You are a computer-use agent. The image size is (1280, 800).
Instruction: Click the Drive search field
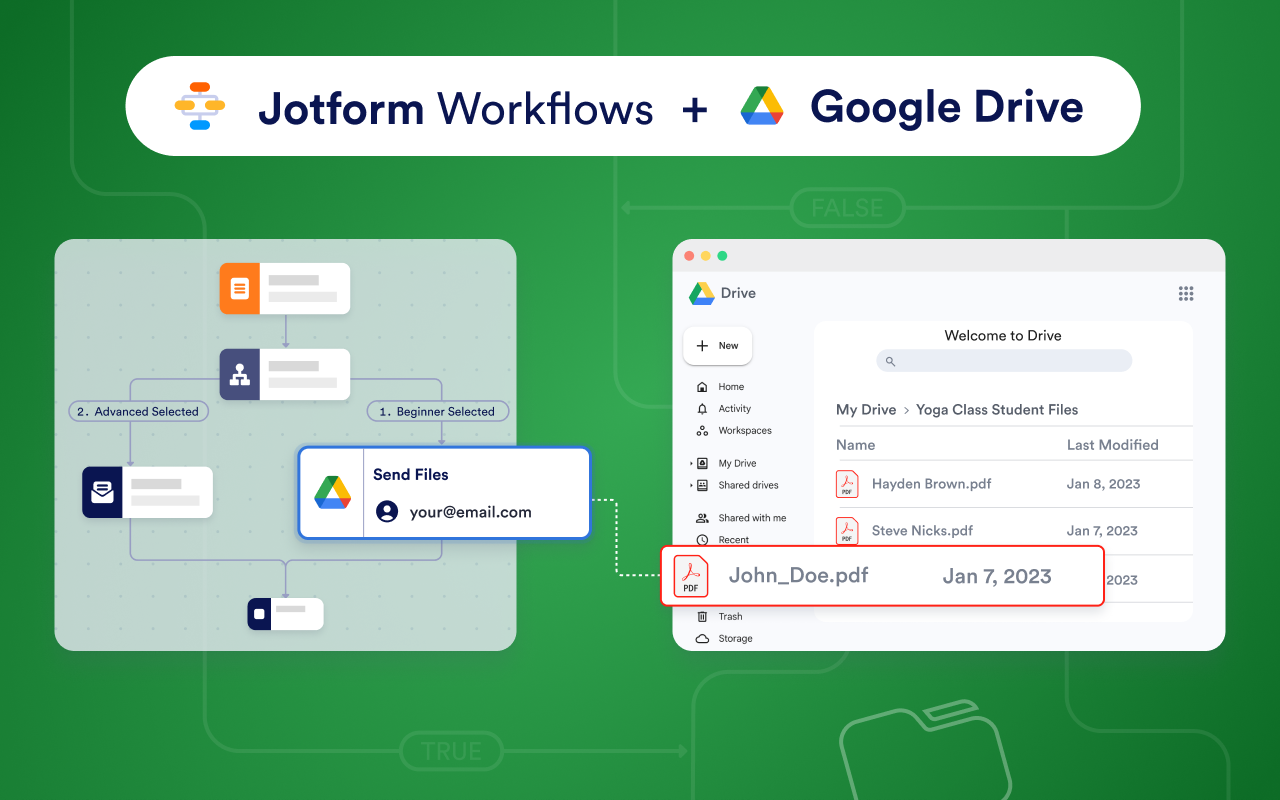(x=1004, y=361)
